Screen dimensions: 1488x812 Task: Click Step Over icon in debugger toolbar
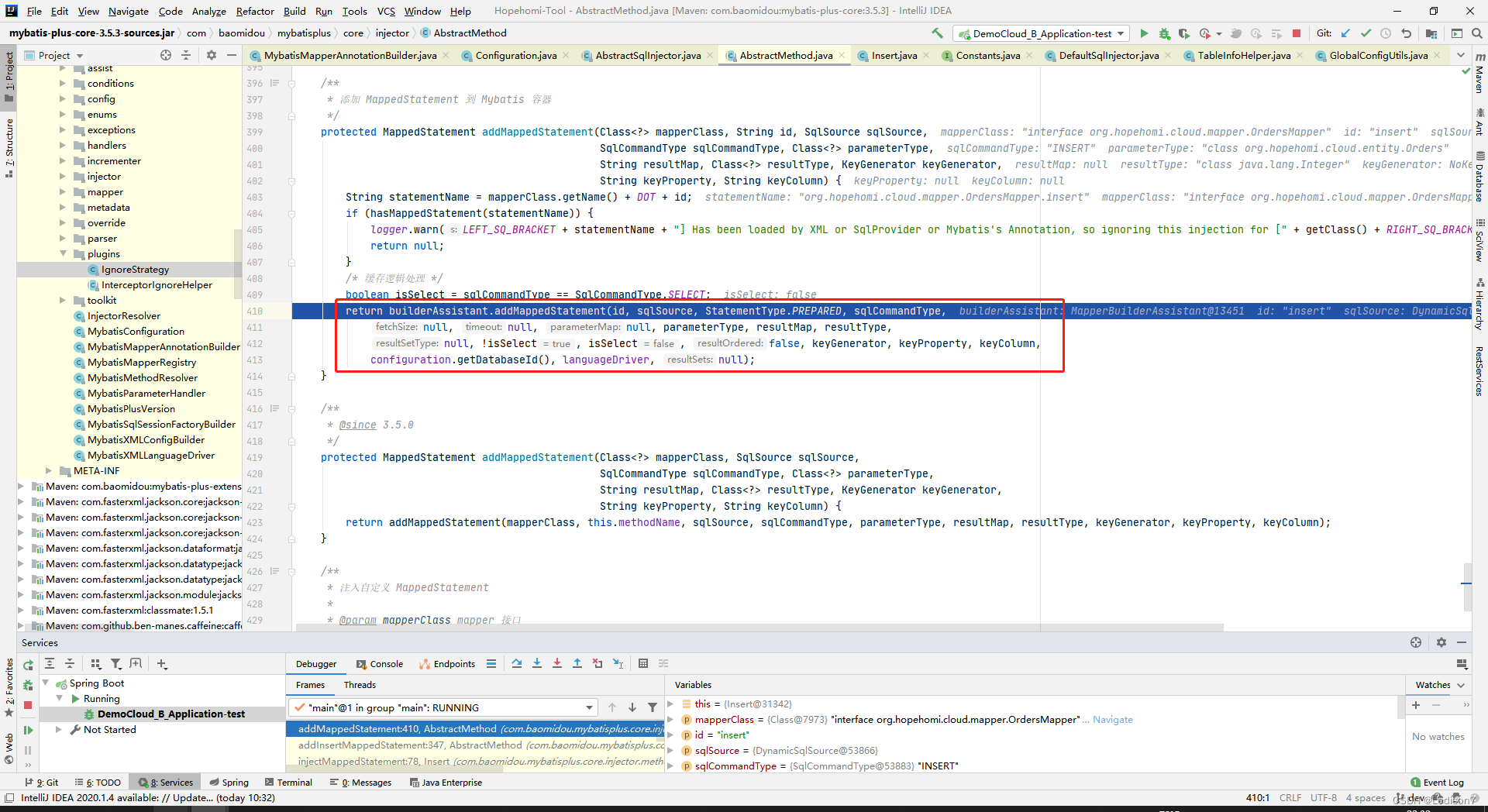(x=516, y=663)
